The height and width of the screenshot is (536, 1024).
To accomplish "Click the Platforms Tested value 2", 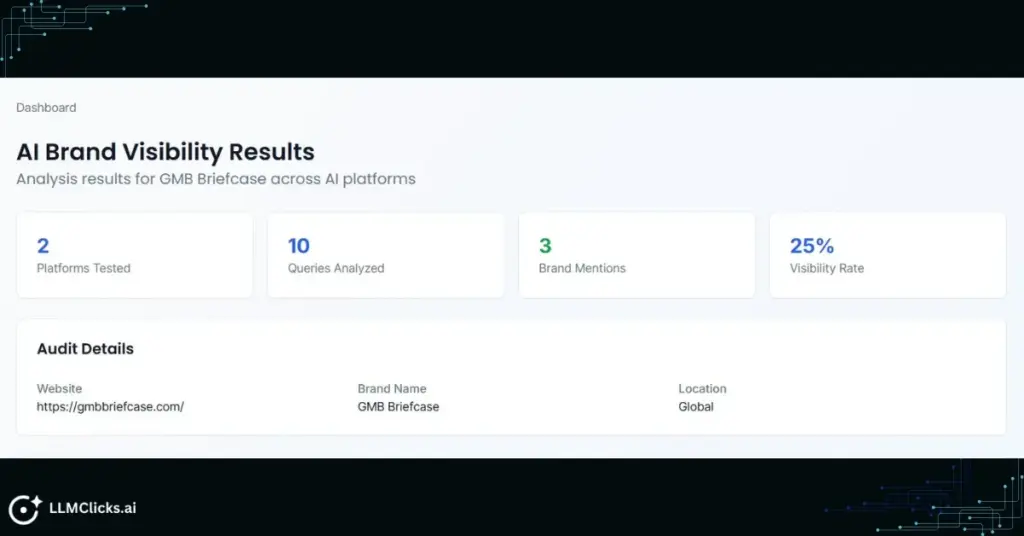I will click(x=43, y=245).
